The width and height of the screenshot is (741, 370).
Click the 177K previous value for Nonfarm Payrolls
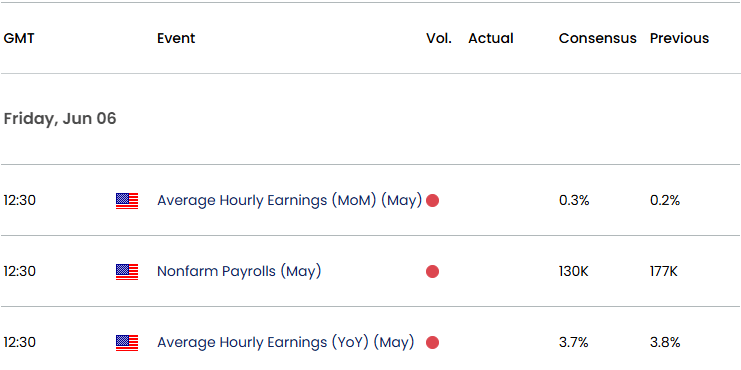coord(664,272)
